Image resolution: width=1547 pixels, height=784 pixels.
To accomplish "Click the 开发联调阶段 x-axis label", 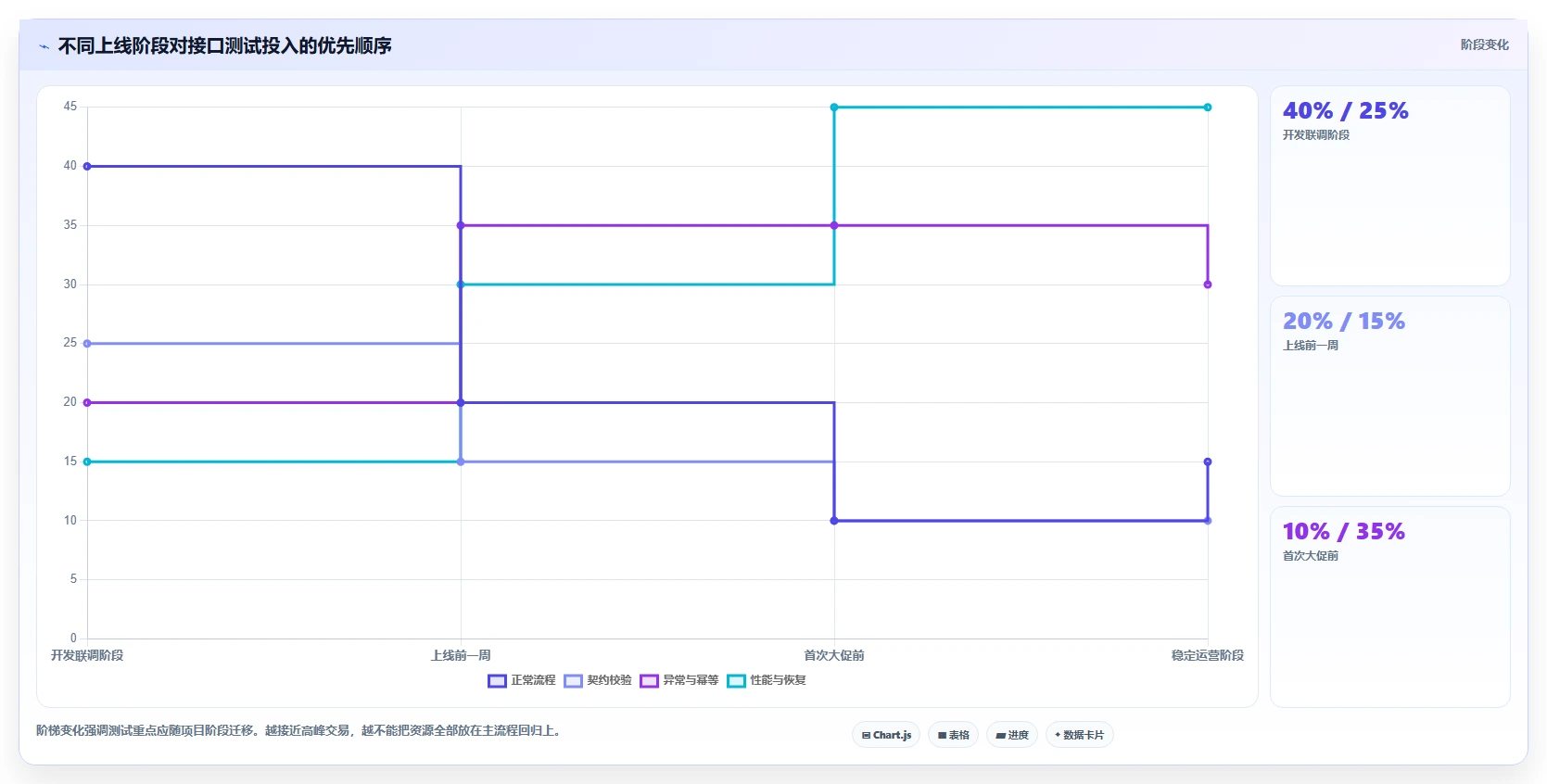I will (87, 655).
